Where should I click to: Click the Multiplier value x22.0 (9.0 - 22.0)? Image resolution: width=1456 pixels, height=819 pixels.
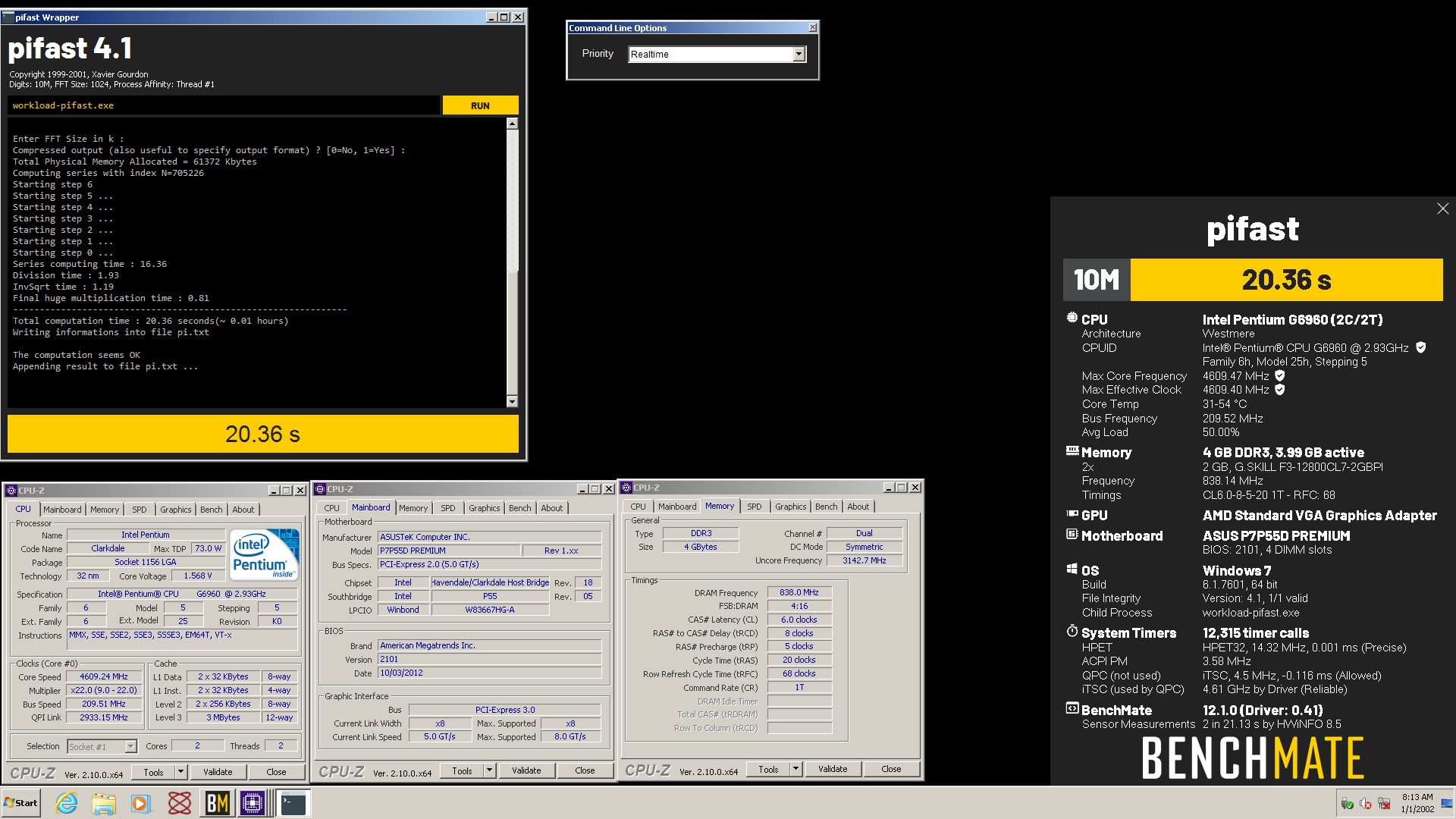104,690
